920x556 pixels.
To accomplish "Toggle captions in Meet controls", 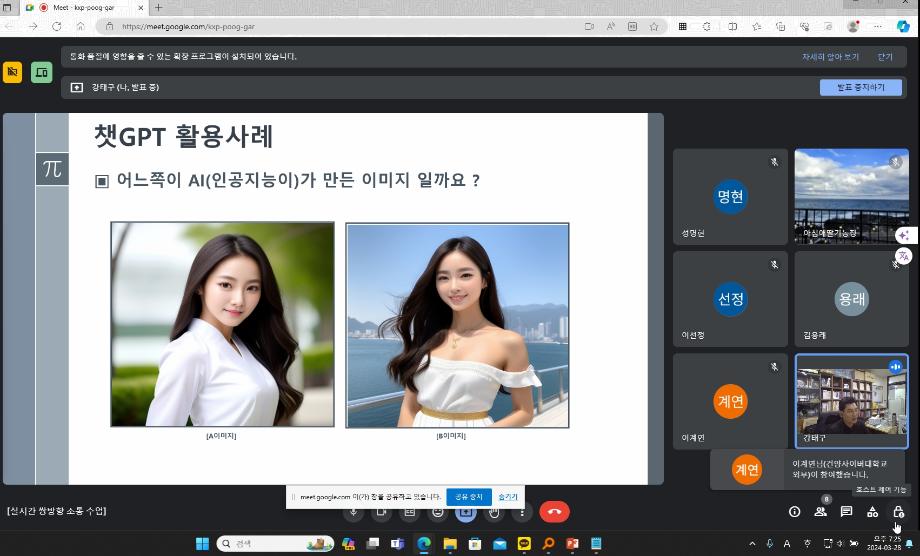I will pos(410,512).
